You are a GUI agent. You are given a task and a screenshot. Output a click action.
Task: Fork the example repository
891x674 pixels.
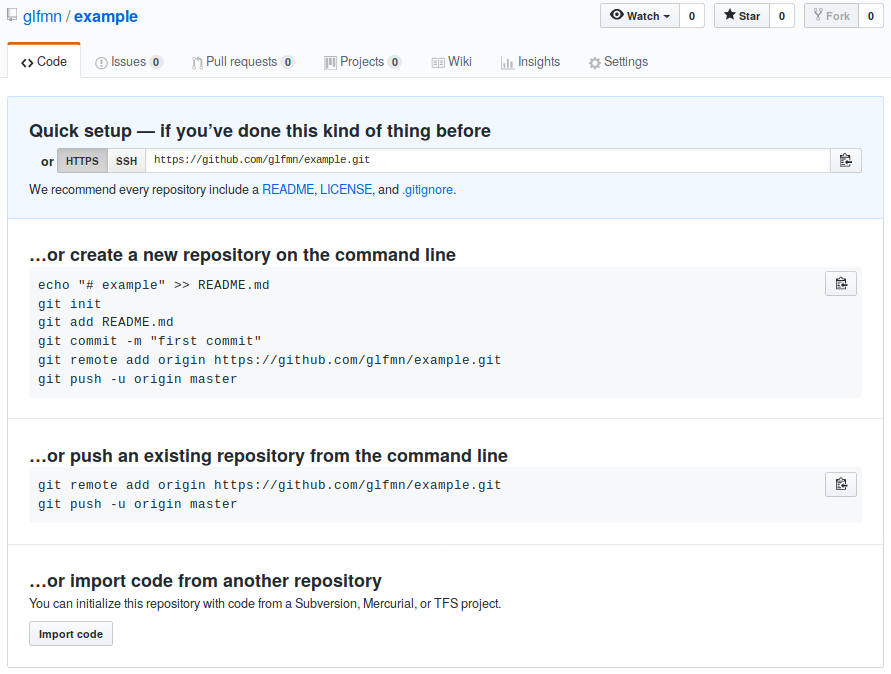(x=831, y=16)
